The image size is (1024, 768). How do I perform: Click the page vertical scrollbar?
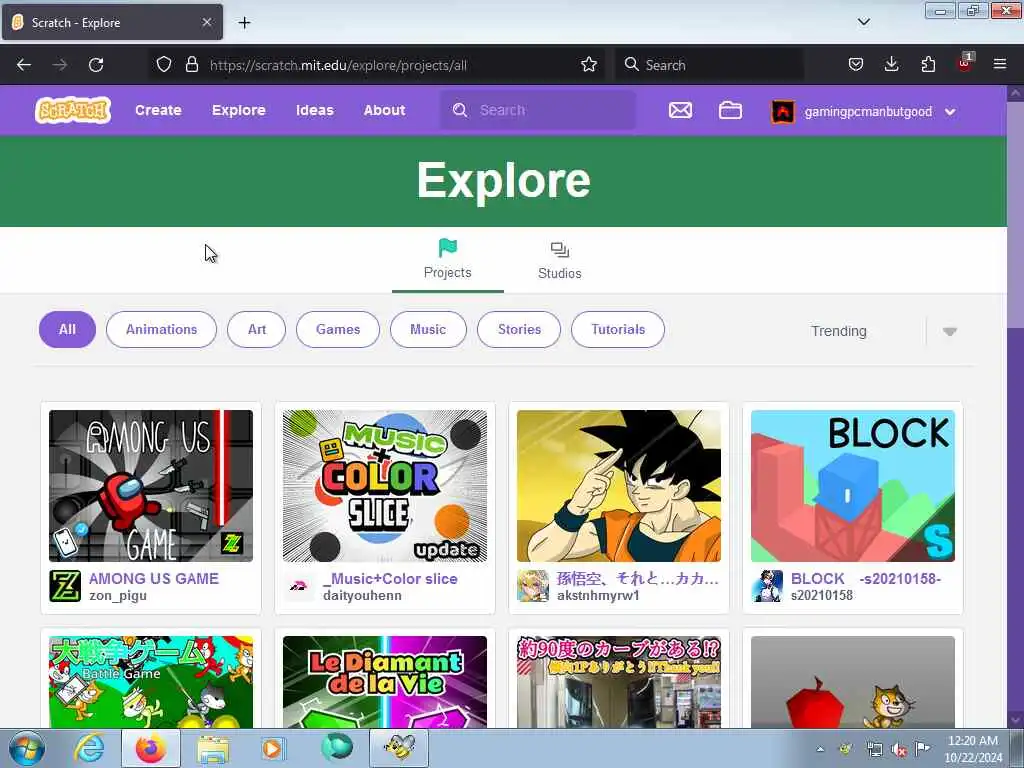click(x=1015, y=406)
